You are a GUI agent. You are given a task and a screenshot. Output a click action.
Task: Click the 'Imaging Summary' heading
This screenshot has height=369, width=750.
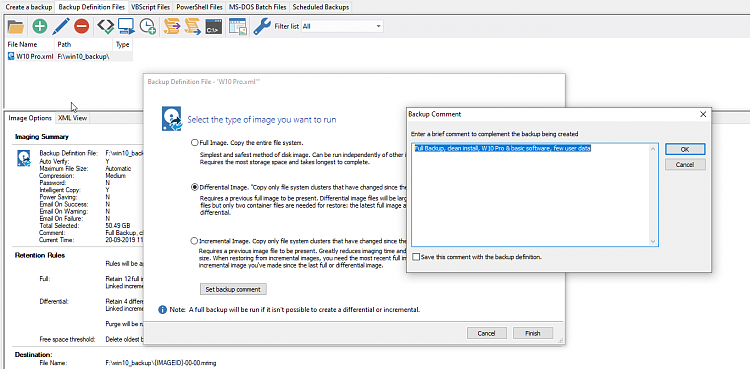(x=42, y=137)
